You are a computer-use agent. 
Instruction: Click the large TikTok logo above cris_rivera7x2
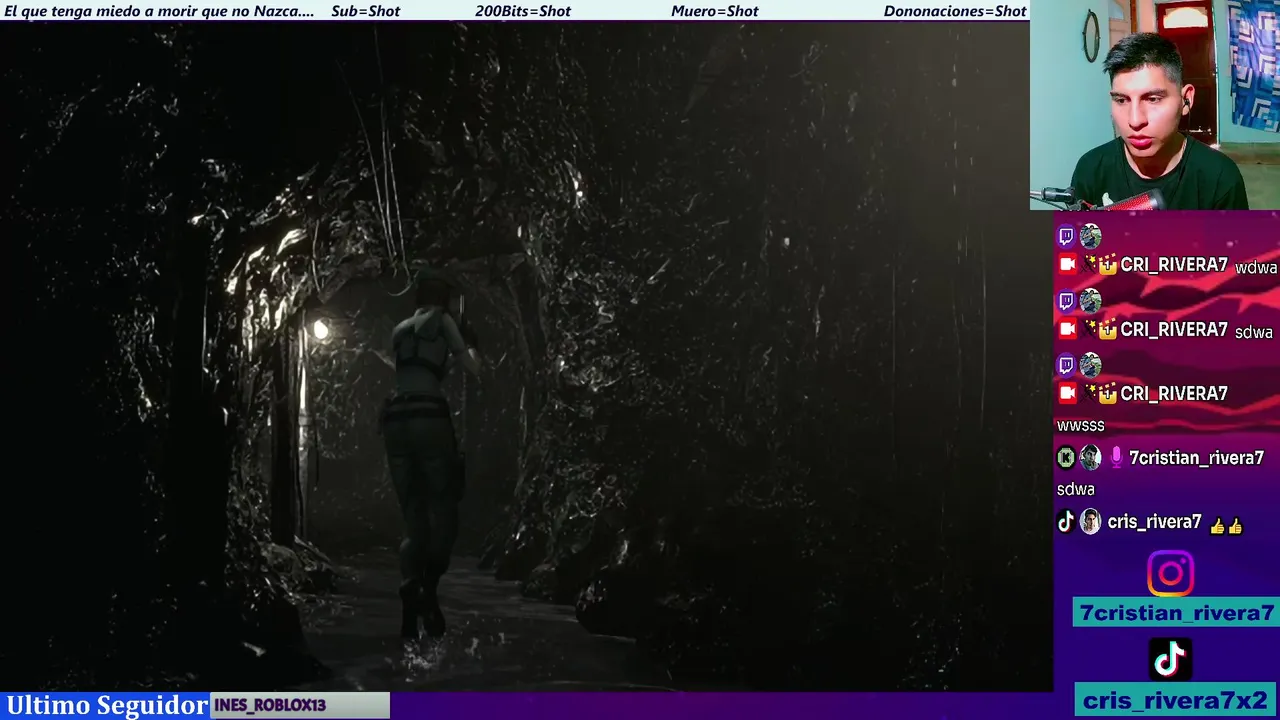tap(1170, 660)
